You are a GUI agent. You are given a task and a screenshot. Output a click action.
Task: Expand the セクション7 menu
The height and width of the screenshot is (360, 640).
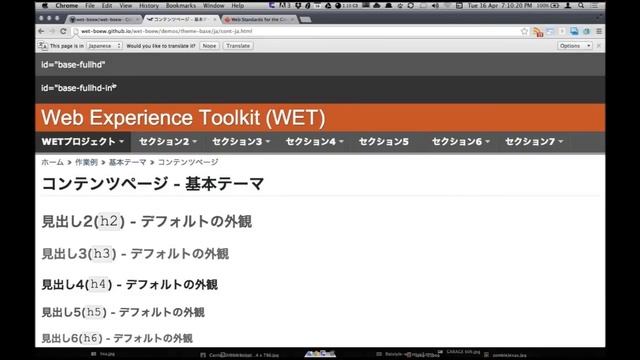point(534,142)
